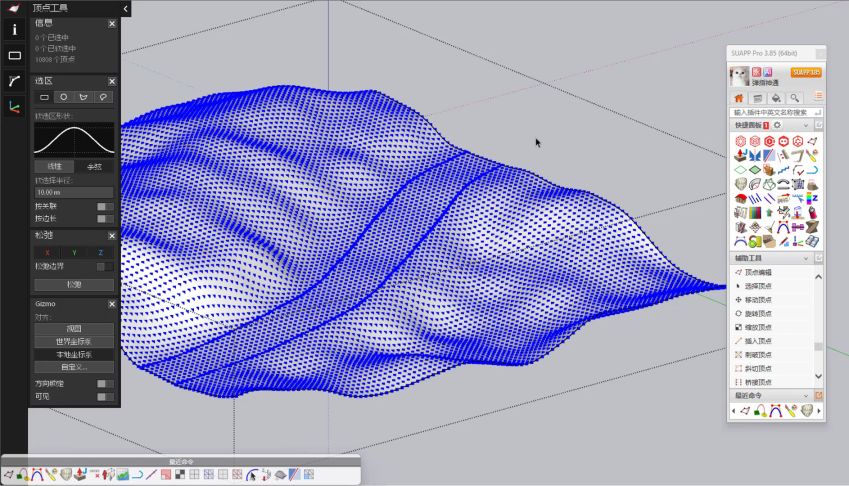Pop out the 快捷面板 section

pyautogui.click(x=819, y=125)
